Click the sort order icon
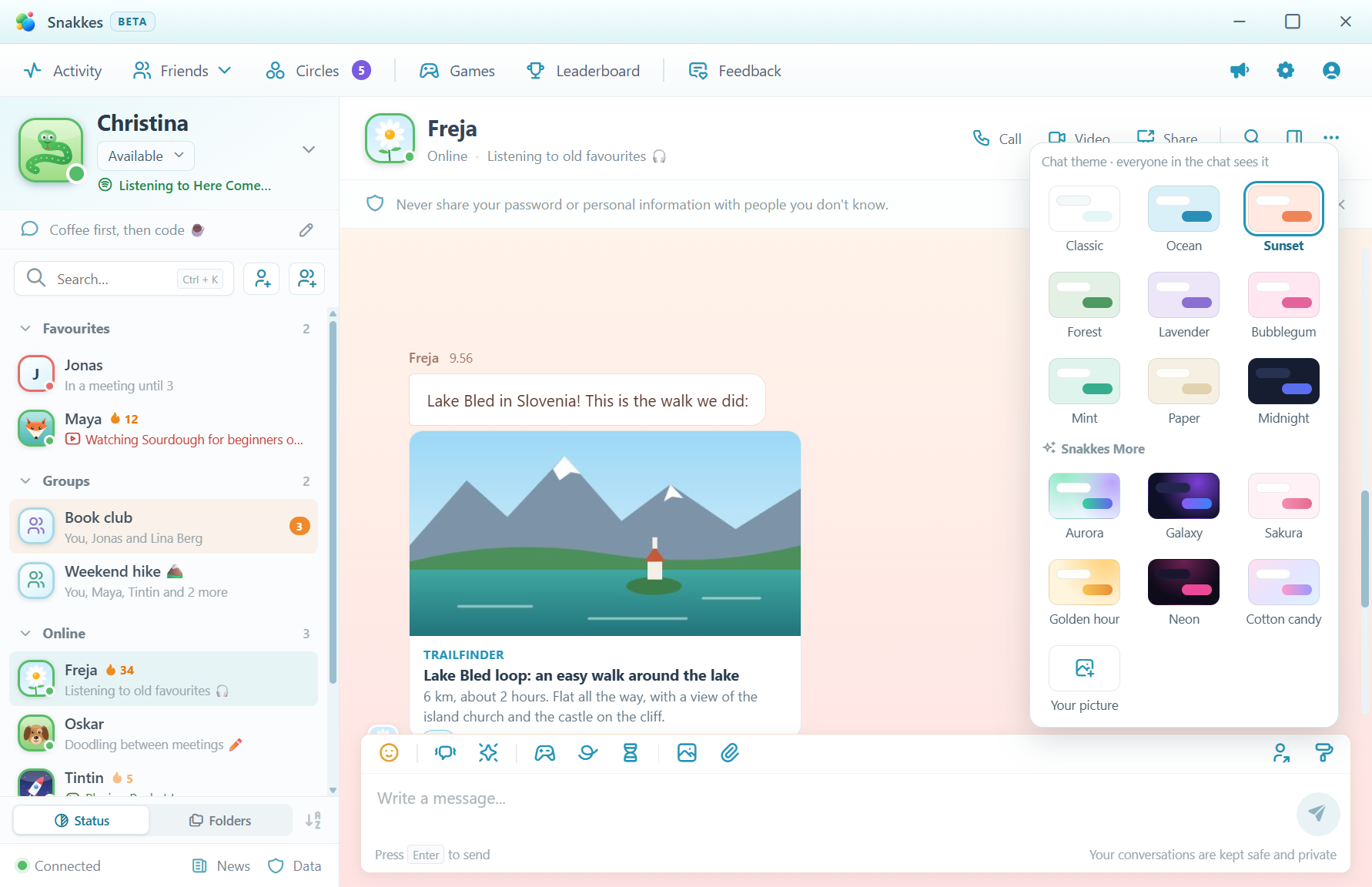The image size is (1372, 887). [313, 821]
